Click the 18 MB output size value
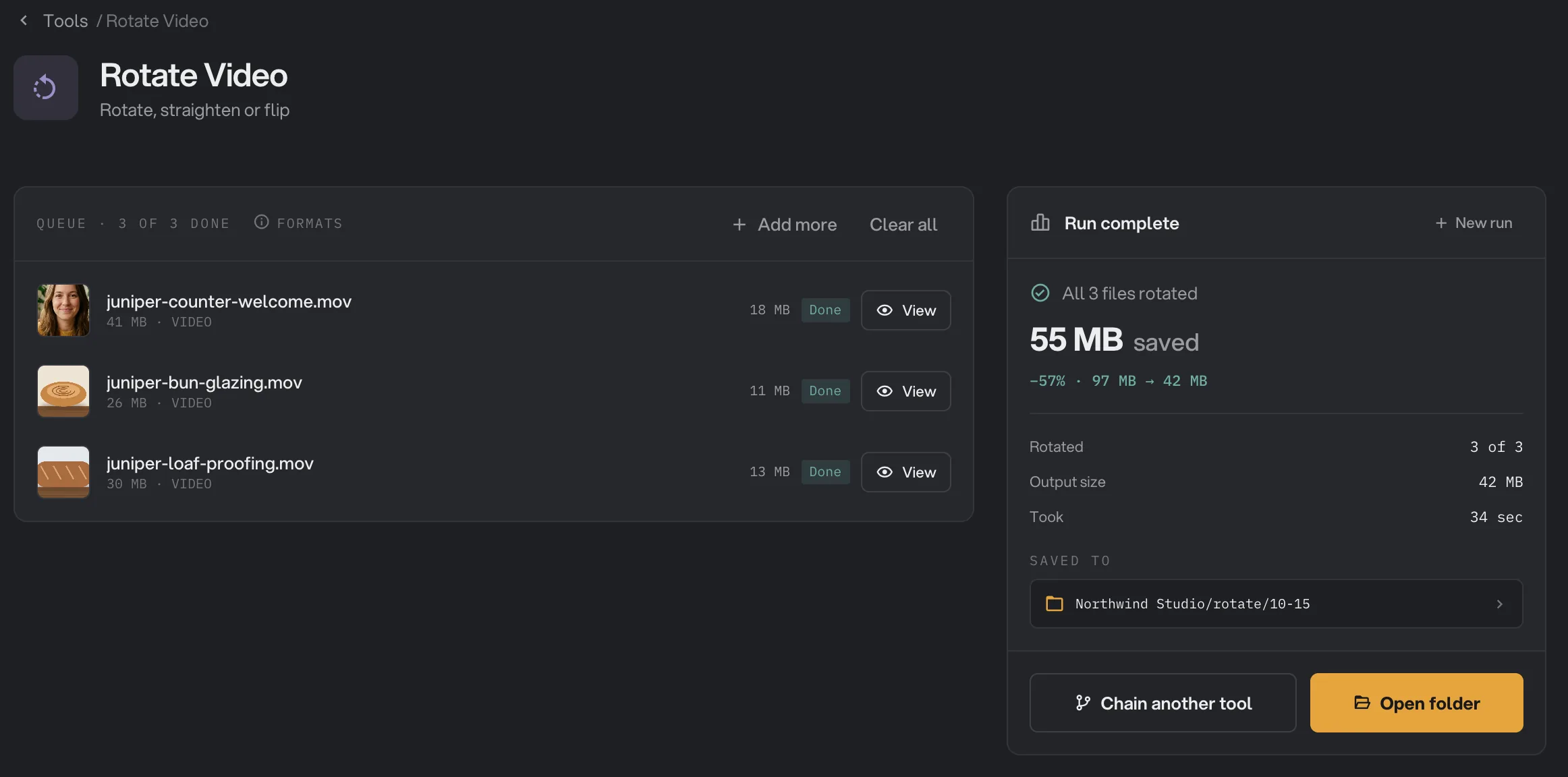1568x777 pixels. (x=769, y=310)
